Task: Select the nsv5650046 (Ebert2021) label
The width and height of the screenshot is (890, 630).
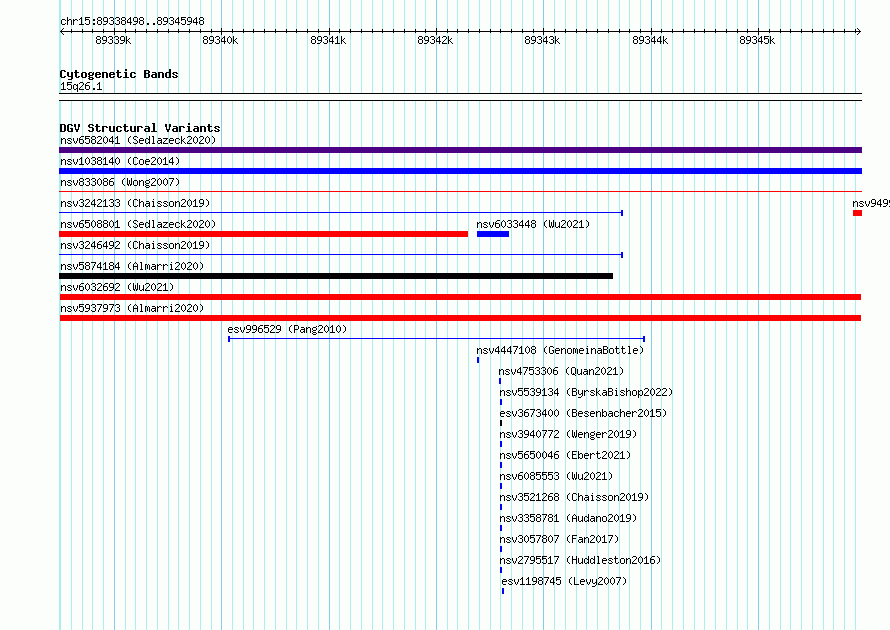Action: click(565, 455)
